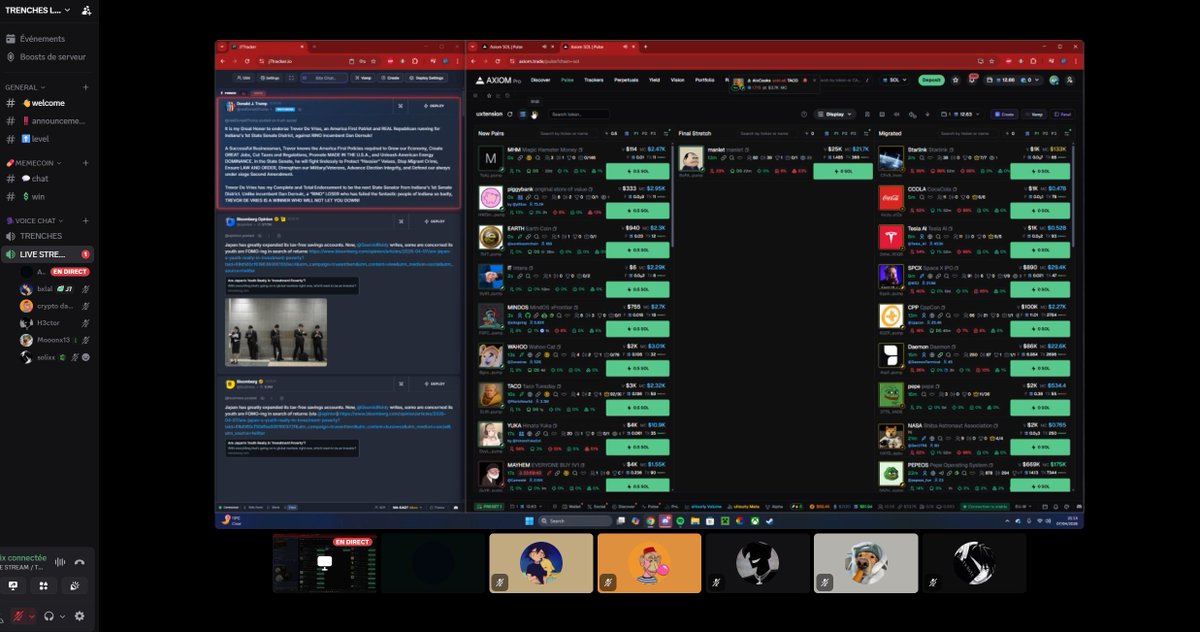
Task: Click the Vamp button in Axiom toolbar
Action: [x=1033, y=114]
